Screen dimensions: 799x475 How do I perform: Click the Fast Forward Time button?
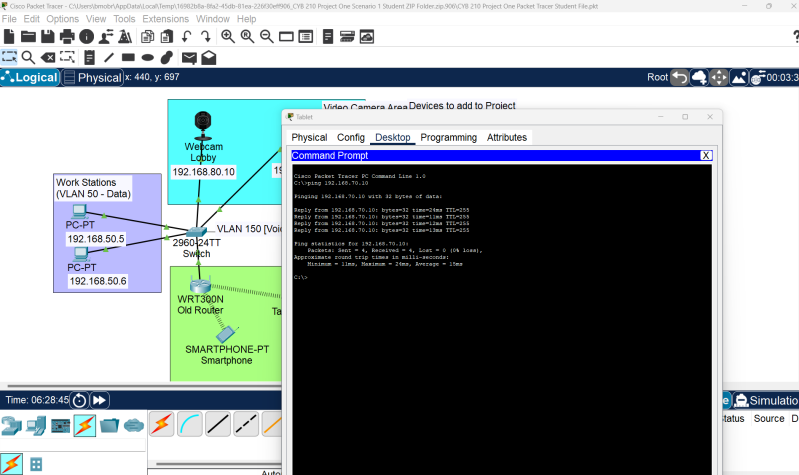point(100,399)
